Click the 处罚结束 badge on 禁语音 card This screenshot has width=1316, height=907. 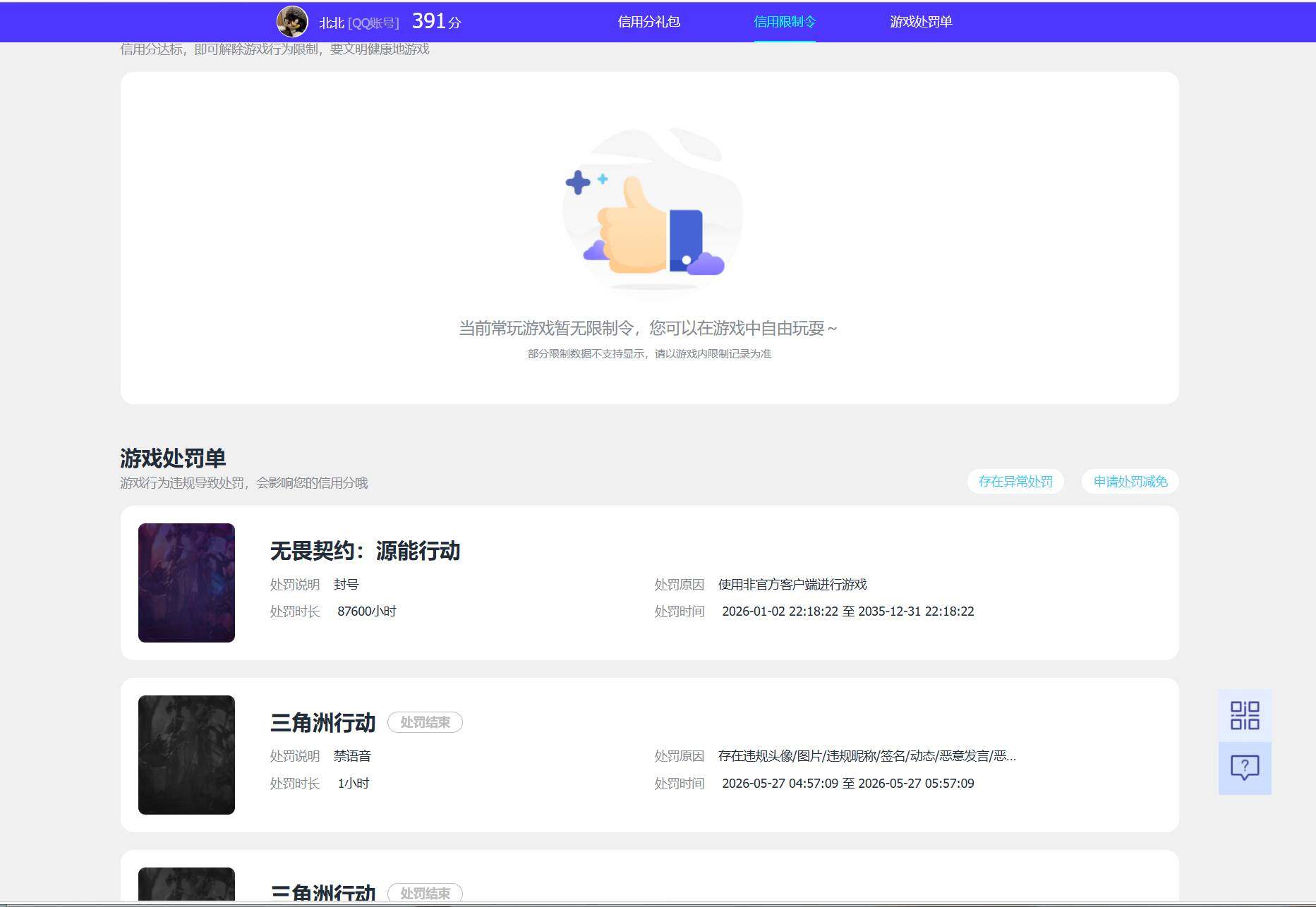click(425, 722)
